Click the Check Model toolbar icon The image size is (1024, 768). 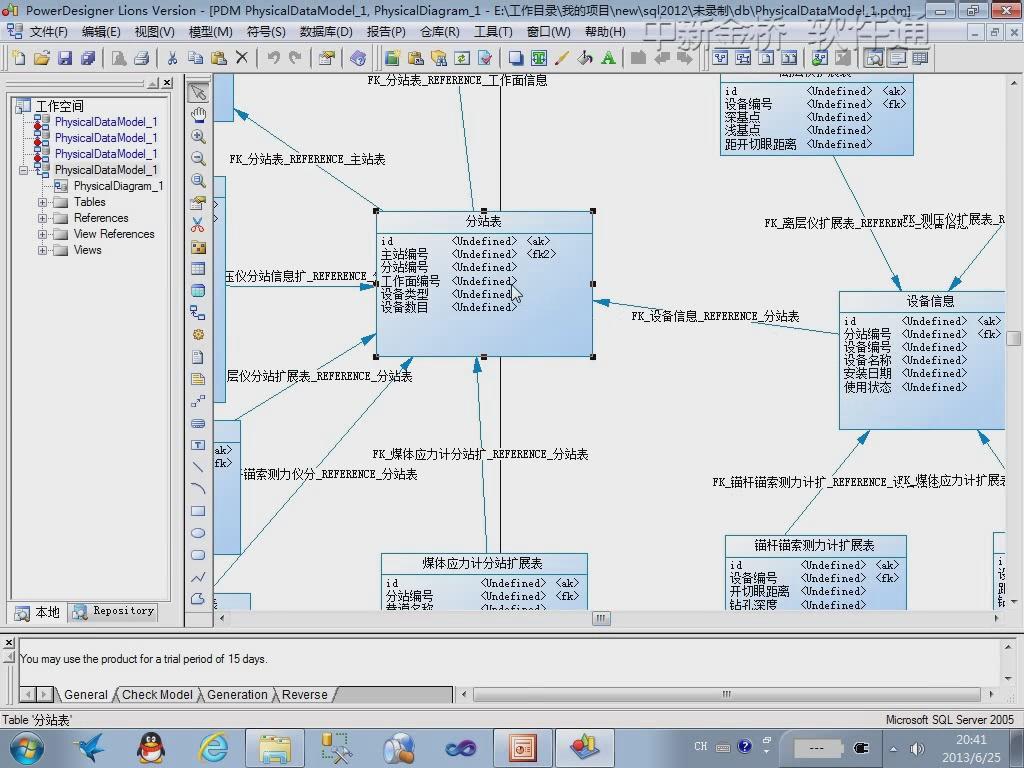[485, 58]
